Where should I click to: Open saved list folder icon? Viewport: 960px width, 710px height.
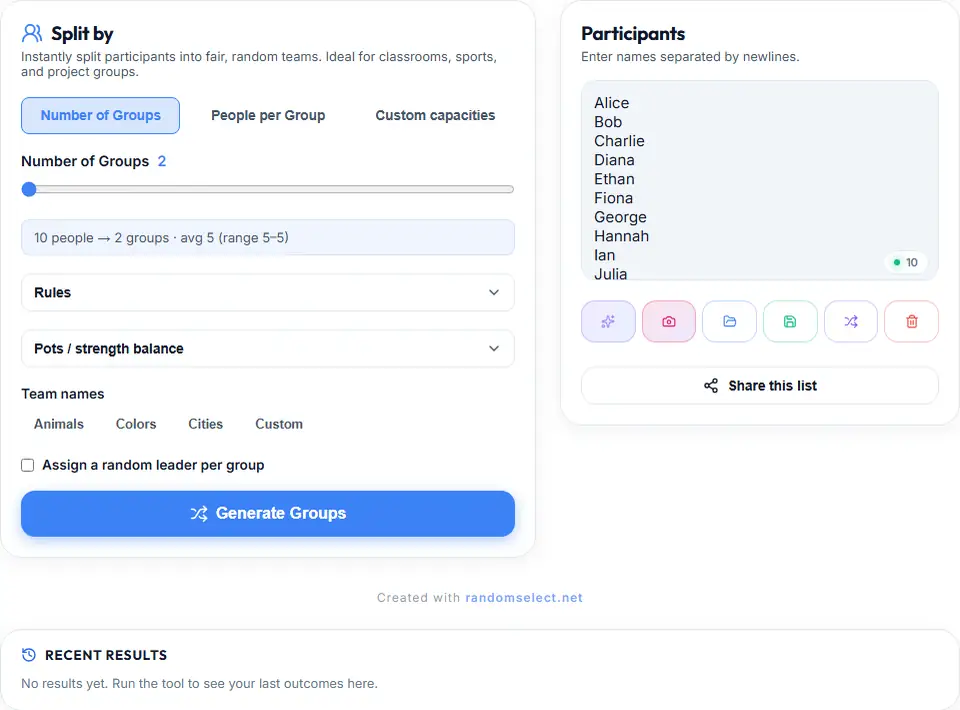[729, 321]
